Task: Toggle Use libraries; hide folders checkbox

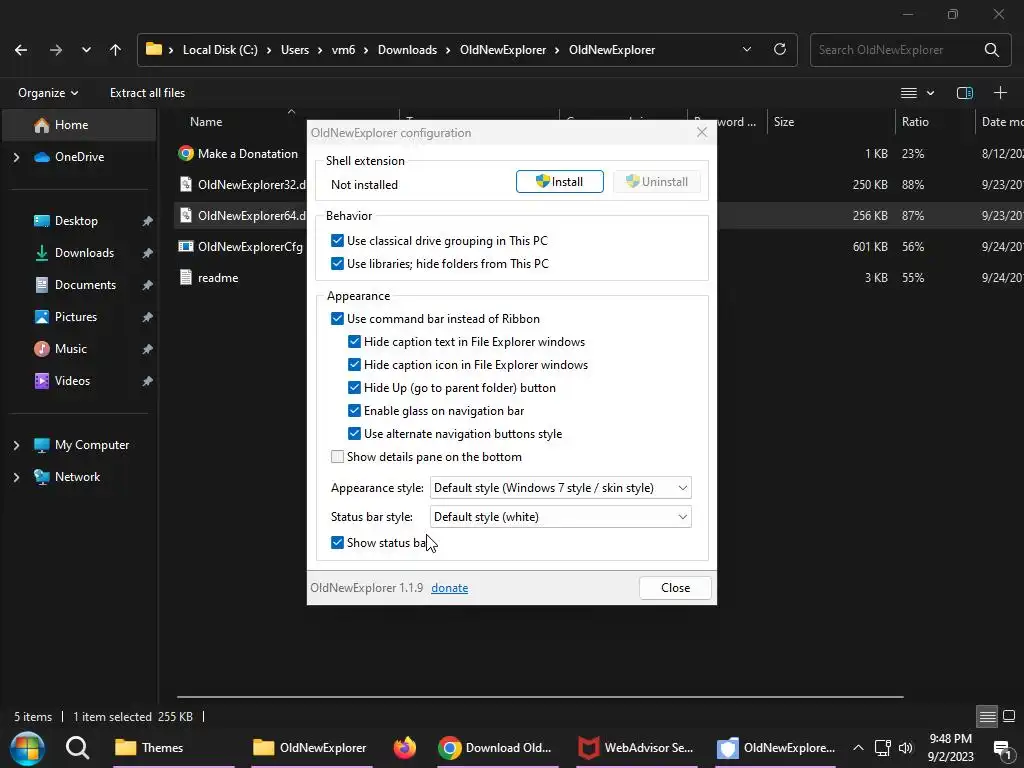Action: point(337,263)
